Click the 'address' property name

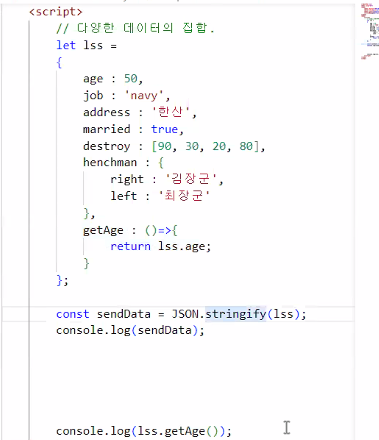(x=107, y=112)
